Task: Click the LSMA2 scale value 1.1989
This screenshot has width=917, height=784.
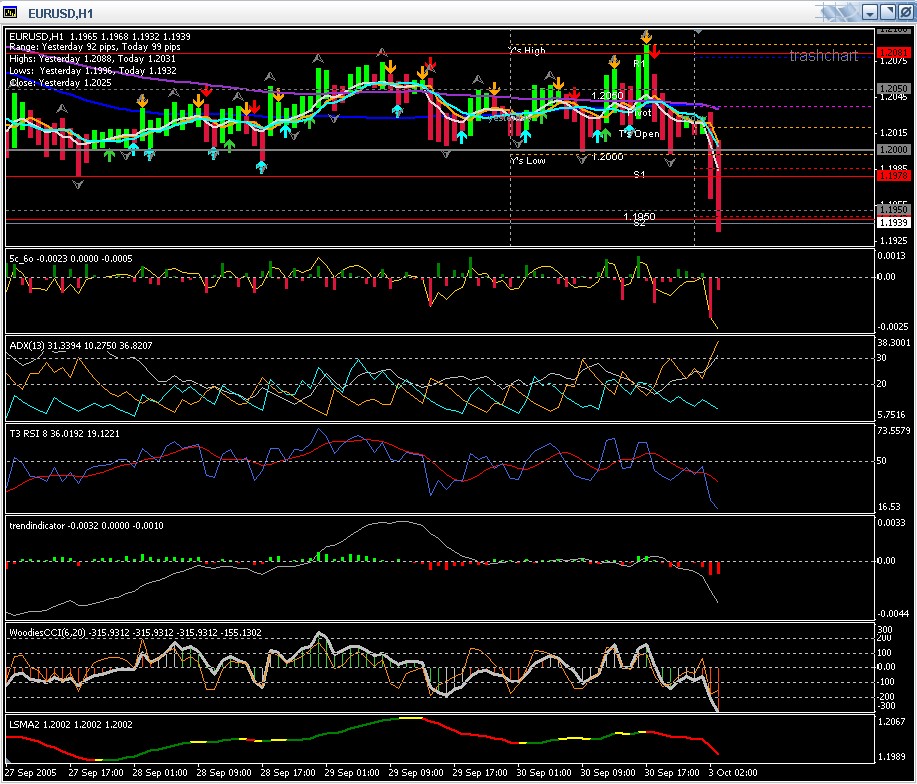Action: (x=892, y=757)
